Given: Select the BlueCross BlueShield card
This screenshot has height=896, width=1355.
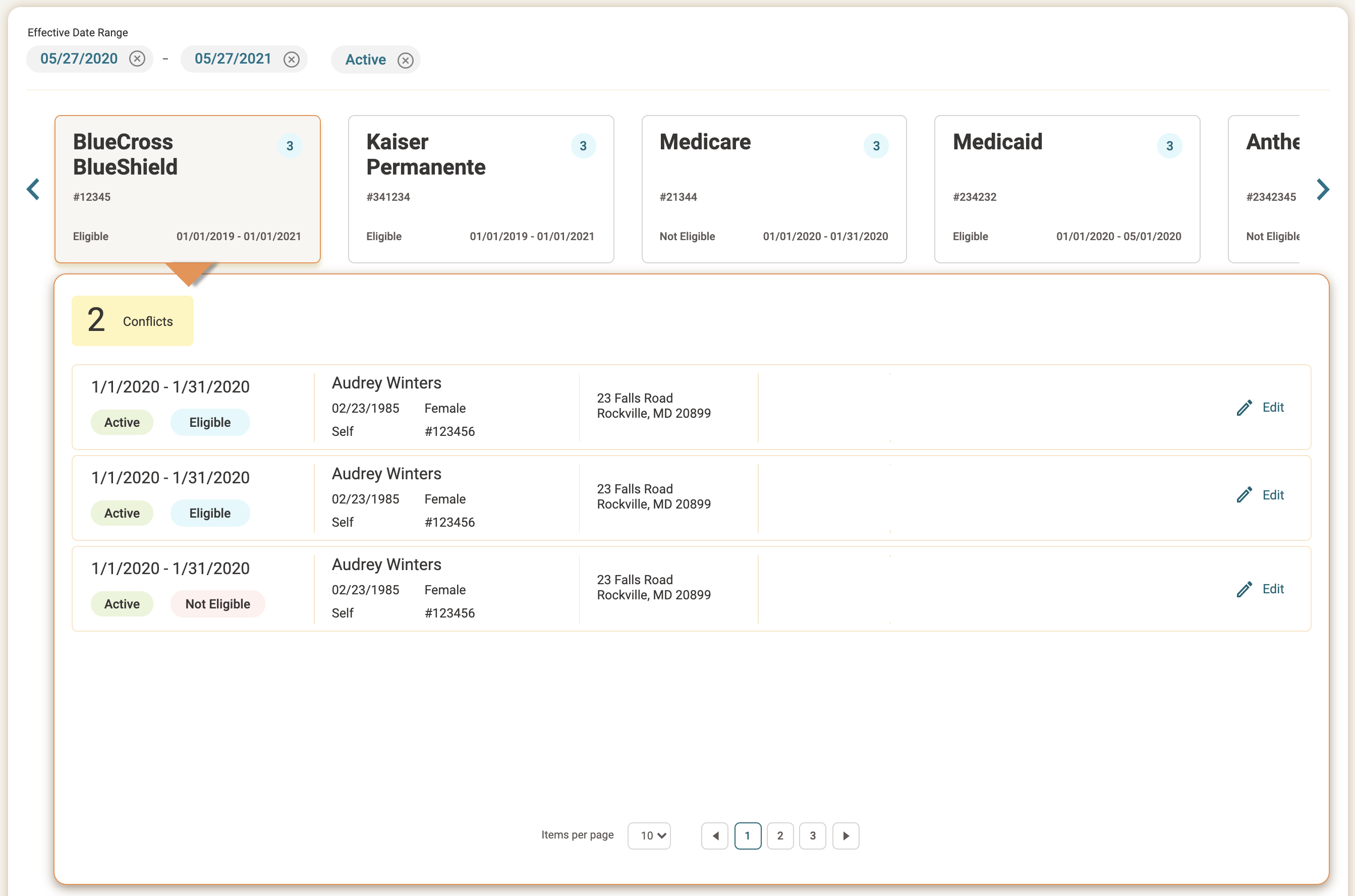Looking at the screenshot, I should coord(187,189).
